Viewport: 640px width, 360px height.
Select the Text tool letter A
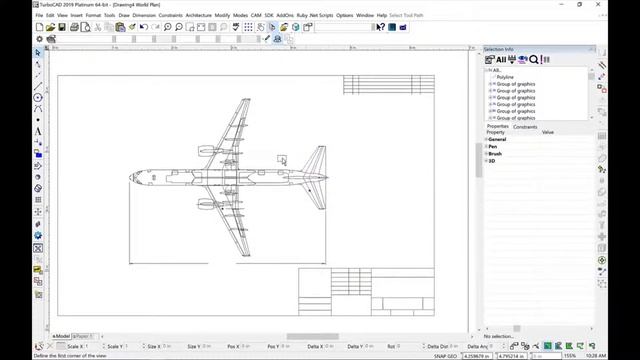pos(38,131)
